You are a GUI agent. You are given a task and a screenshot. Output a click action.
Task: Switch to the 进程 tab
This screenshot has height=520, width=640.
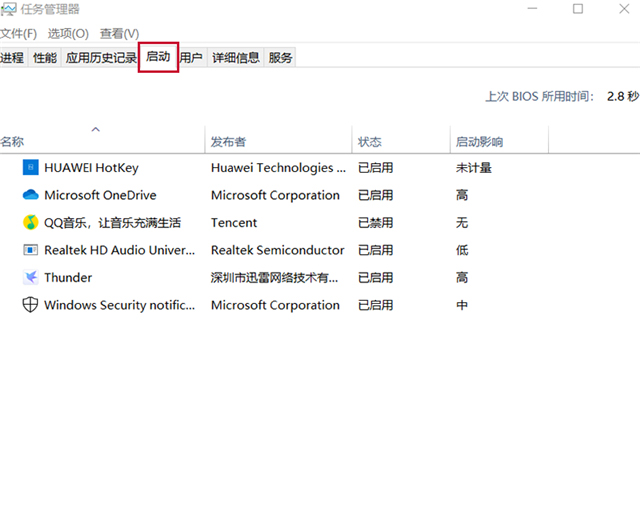coord(13,58)
